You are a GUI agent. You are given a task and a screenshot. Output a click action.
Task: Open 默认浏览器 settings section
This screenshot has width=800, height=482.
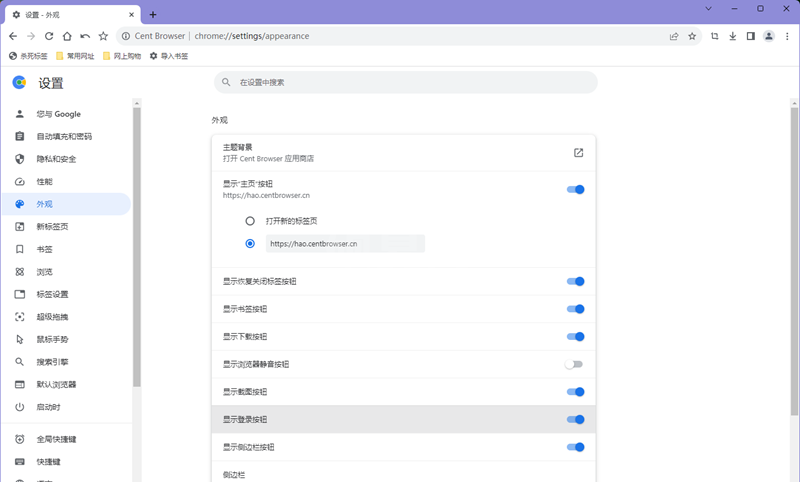coord(66,385)
